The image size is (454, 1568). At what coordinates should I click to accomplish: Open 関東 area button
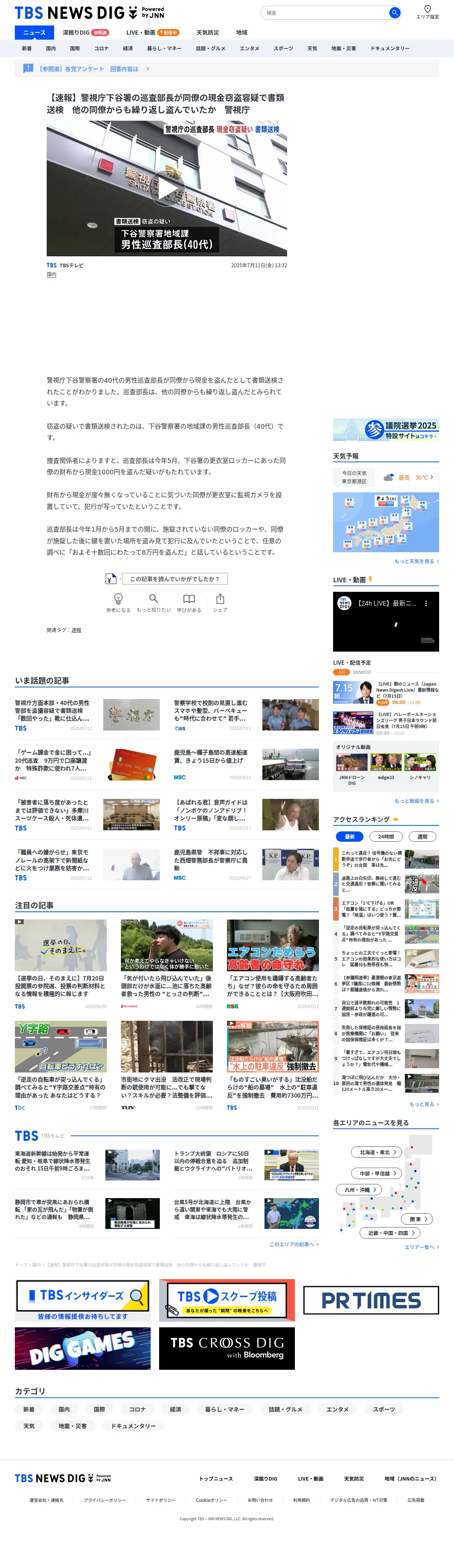[417, 1219]
